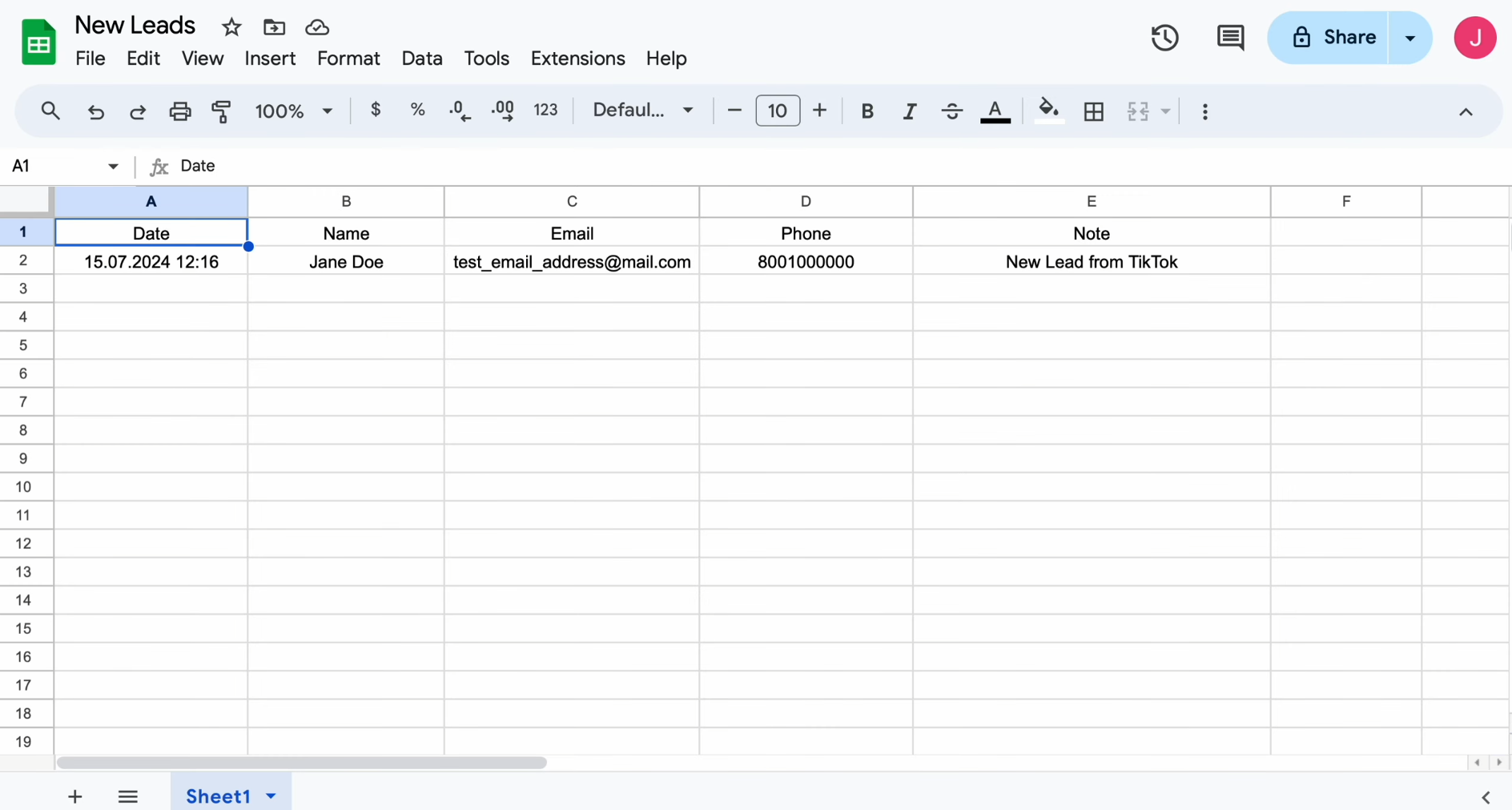Open the Edit menu

pyautogui.click(x=143, y=58)
